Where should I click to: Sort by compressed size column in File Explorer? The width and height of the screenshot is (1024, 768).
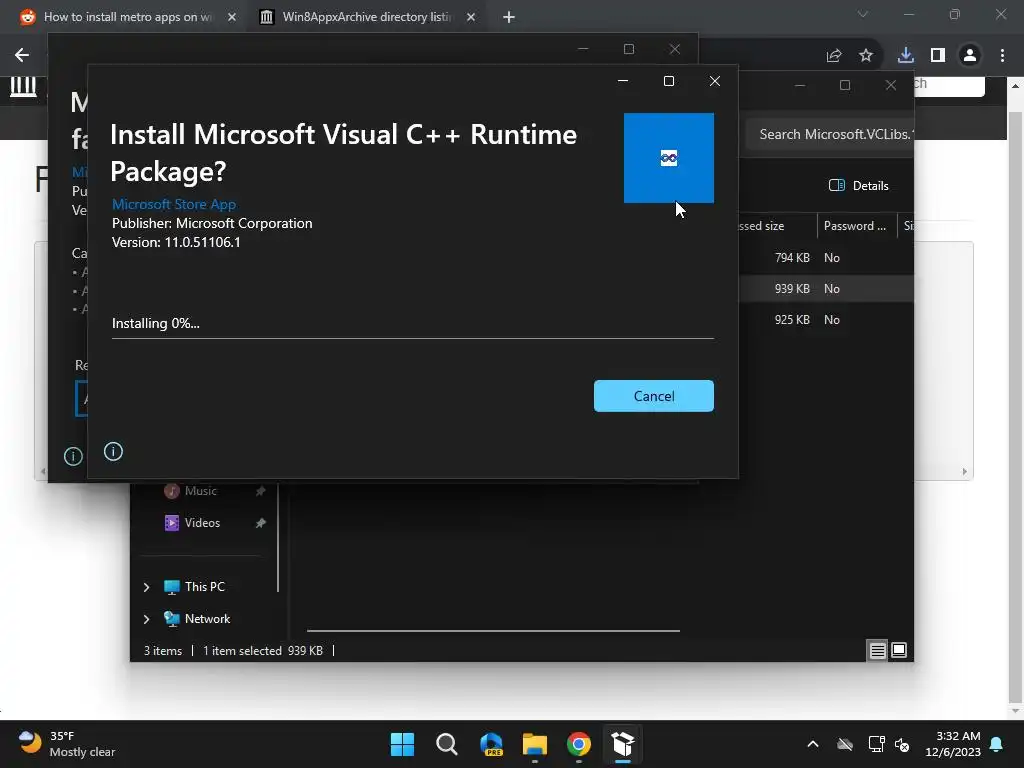777,226
